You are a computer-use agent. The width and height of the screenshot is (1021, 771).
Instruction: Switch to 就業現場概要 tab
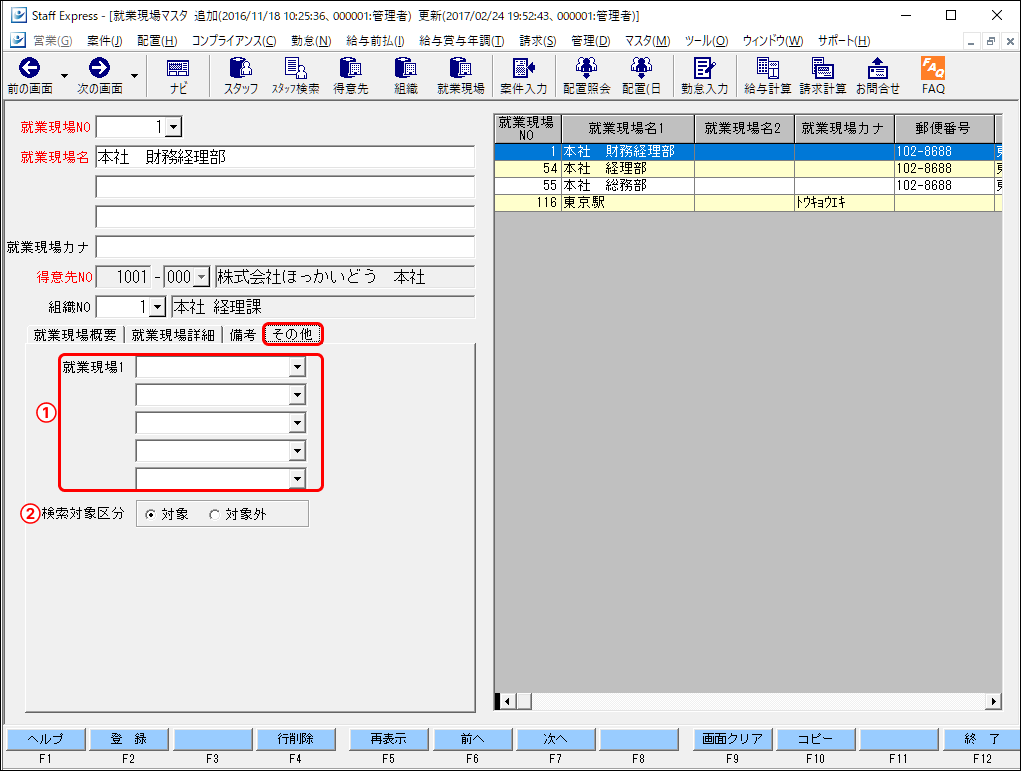[75, 335]
